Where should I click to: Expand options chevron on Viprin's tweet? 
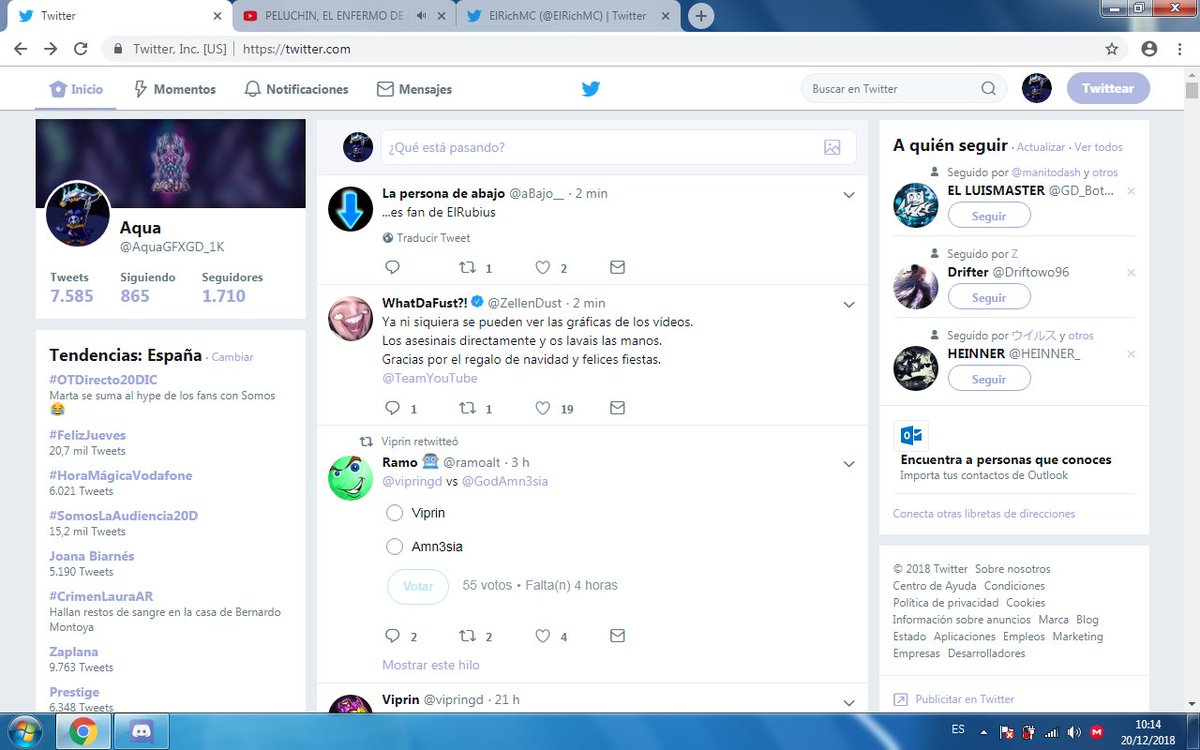(849, 702)
